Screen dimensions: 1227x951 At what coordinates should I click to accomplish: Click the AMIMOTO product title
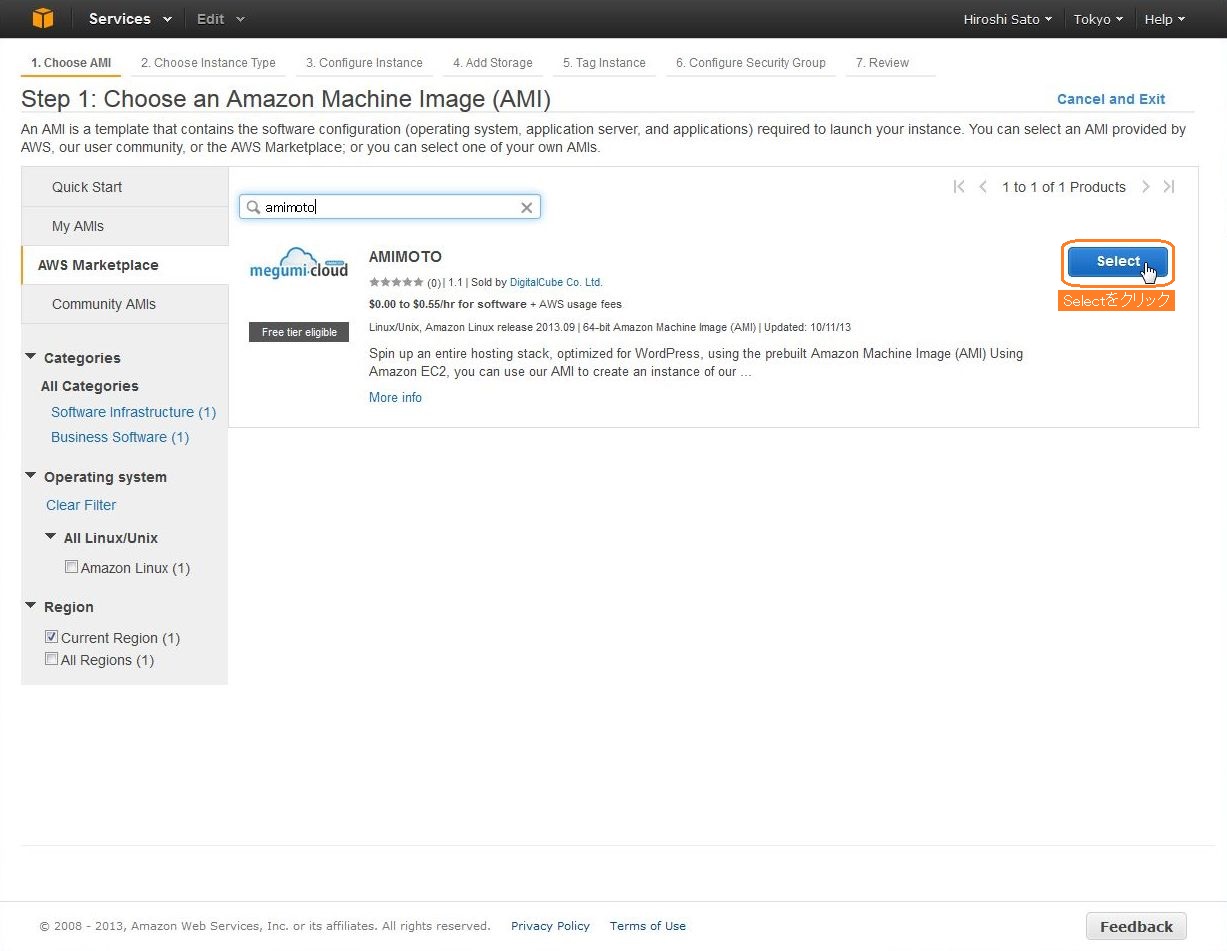pos(405,257)
